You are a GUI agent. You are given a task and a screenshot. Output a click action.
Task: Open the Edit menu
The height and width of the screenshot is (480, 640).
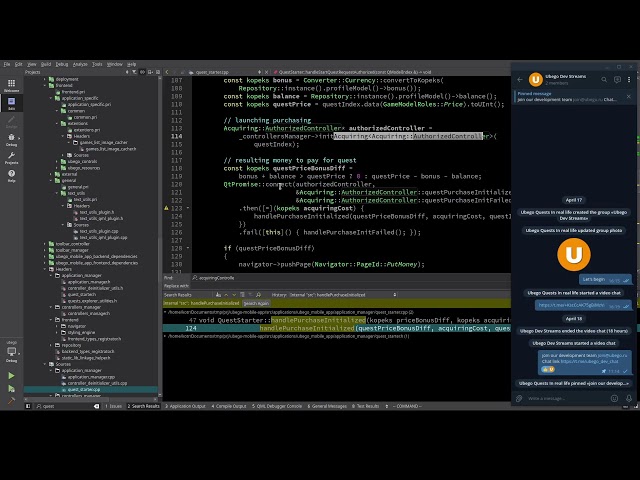point(19,64)
